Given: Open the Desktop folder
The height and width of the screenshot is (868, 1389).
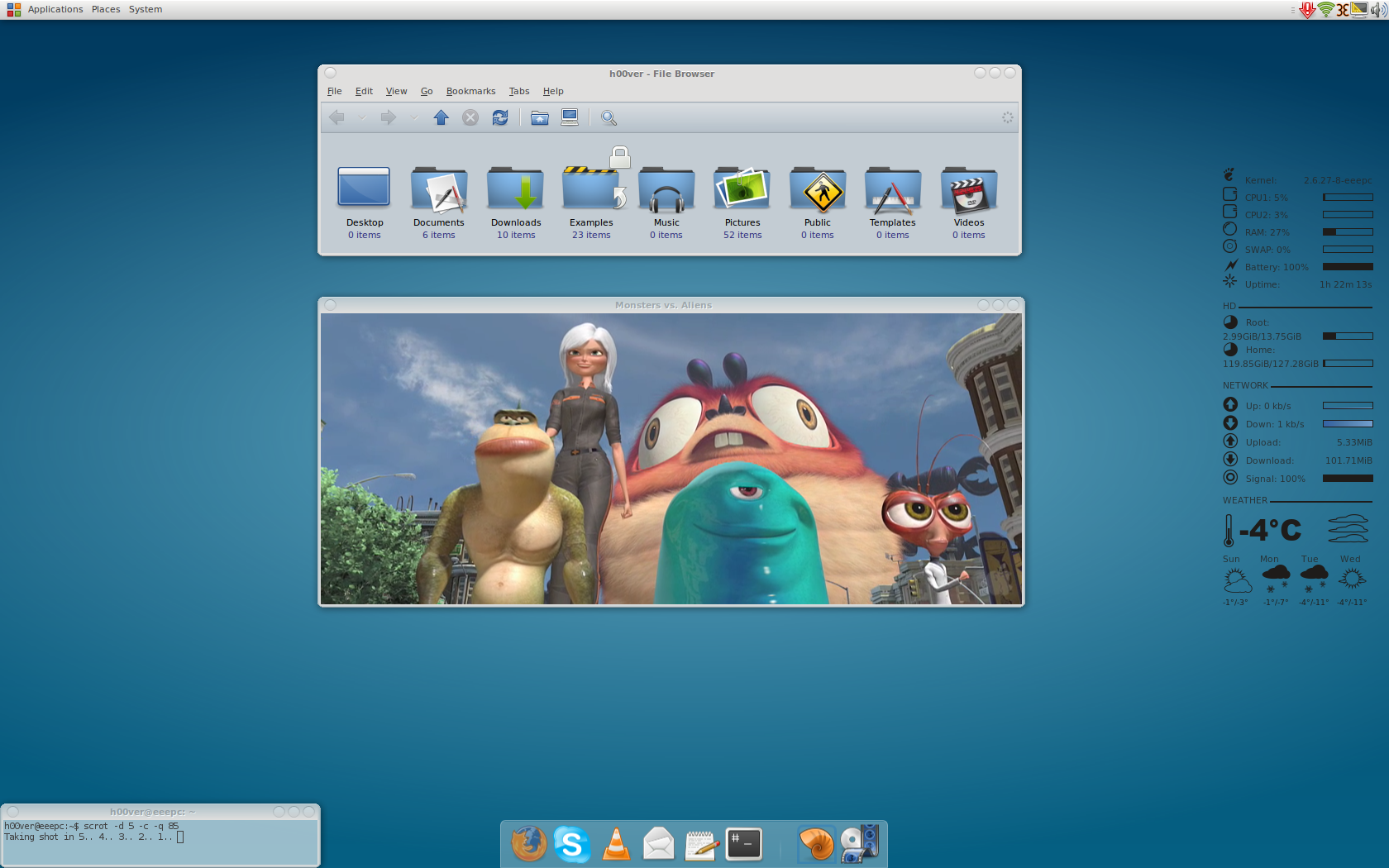Looking at the screenshot, I should (365, 203).
